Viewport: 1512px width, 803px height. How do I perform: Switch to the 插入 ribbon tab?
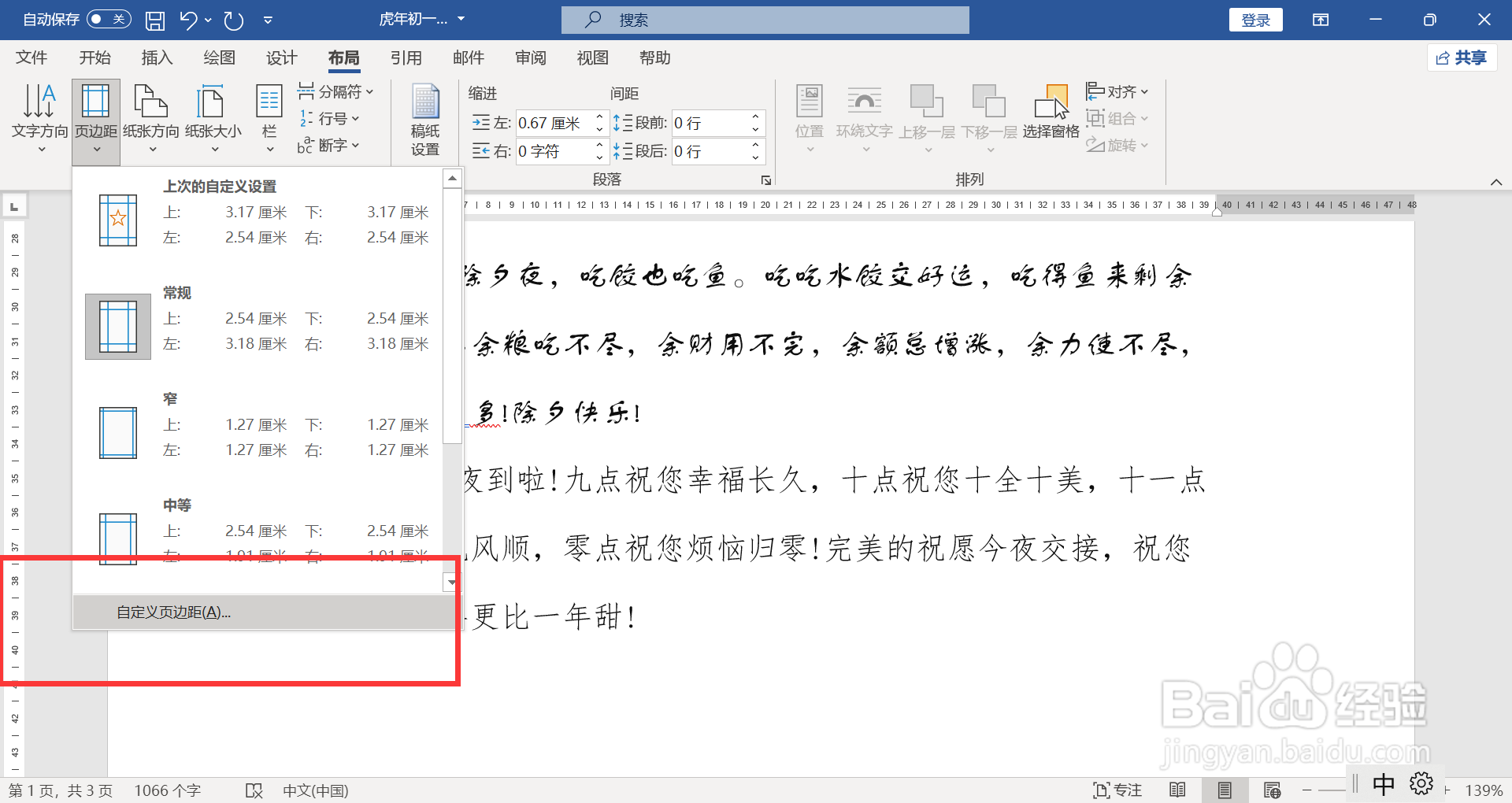(156, 57)
